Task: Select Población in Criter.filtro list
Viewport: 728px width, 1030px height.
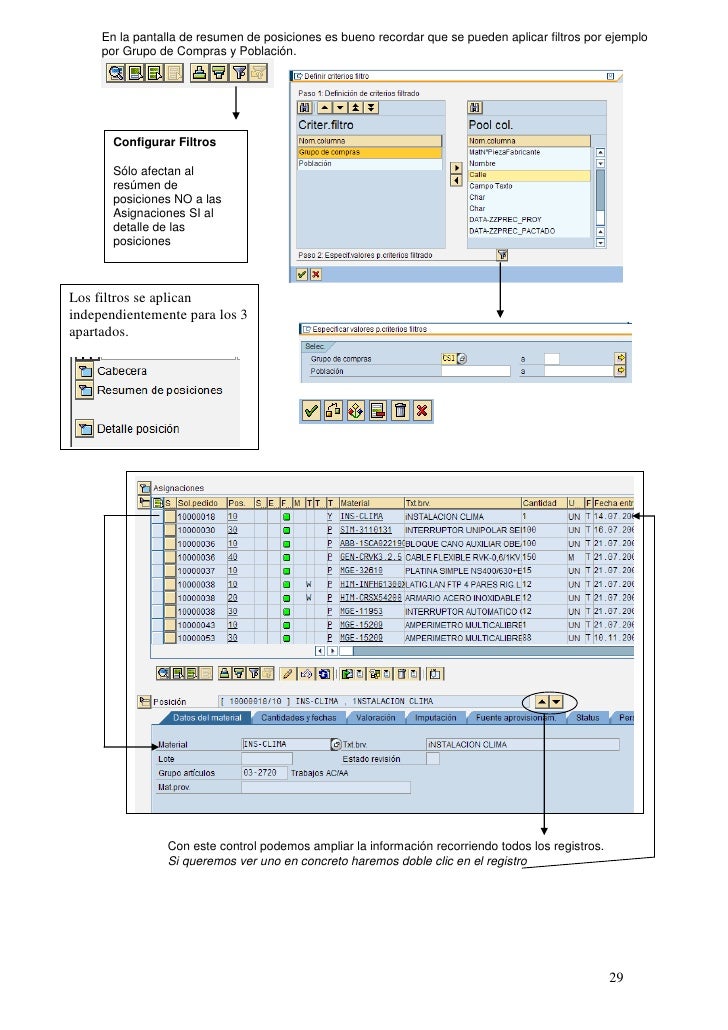Action: [x=370, y=164]
